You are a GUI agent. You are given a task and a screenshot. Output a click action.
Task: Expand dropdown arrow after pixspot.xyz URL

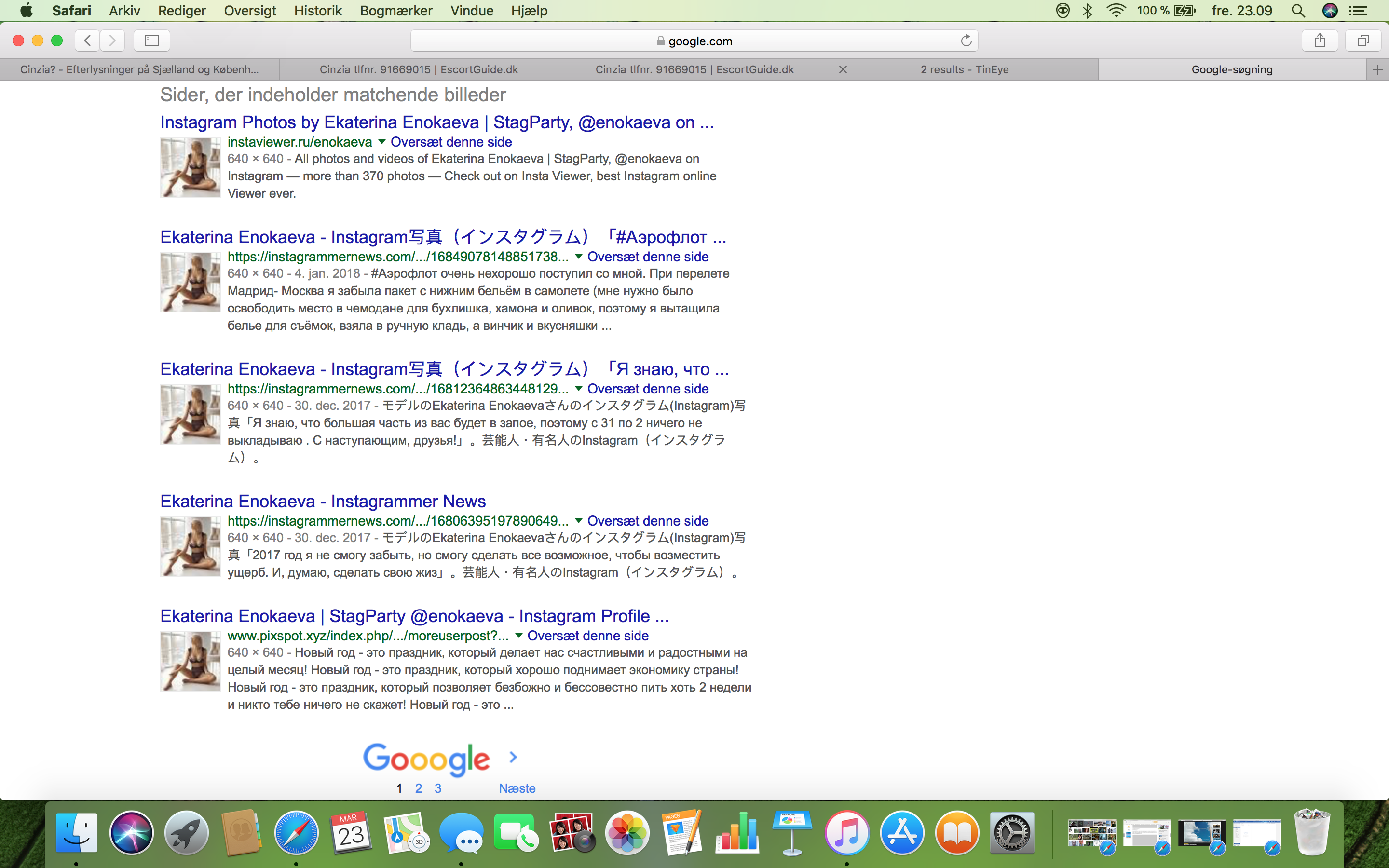click(519, 636)
